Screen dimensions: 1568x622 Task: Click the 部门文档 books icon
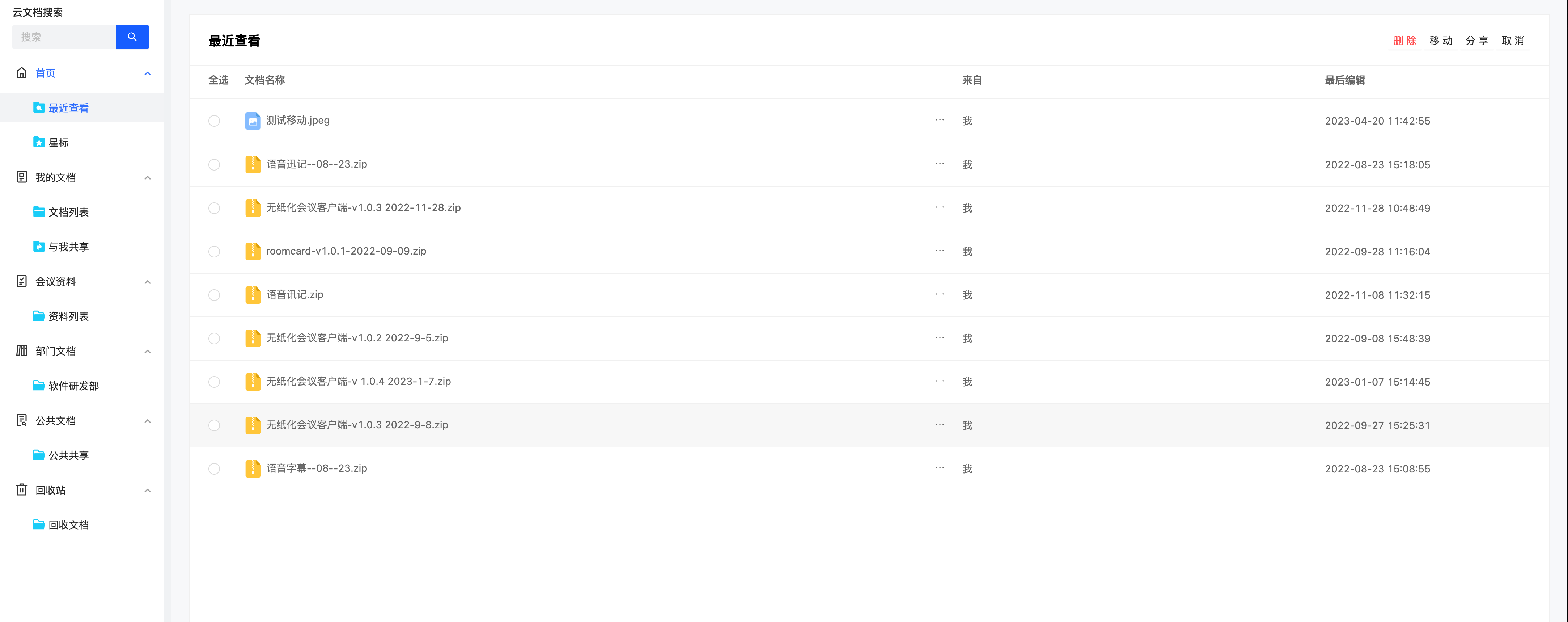pos(22,350)
